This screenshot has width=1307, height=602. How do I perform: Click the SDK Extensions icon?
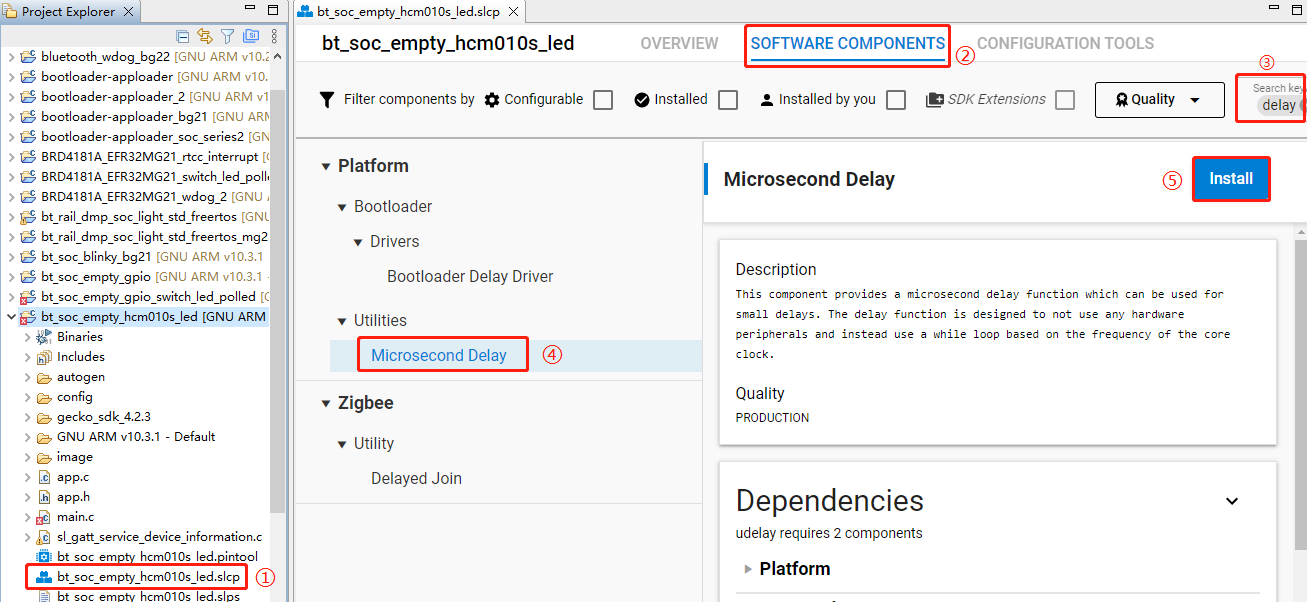[x=936, y=99]
